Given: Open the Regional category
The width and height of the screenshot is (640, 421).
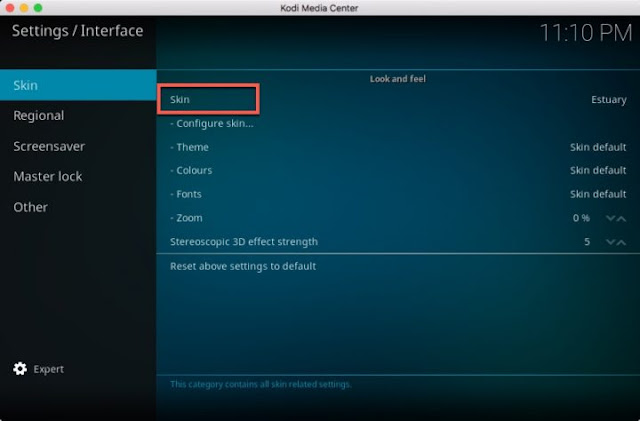Looking at the screenshot, I should [78, 116].
